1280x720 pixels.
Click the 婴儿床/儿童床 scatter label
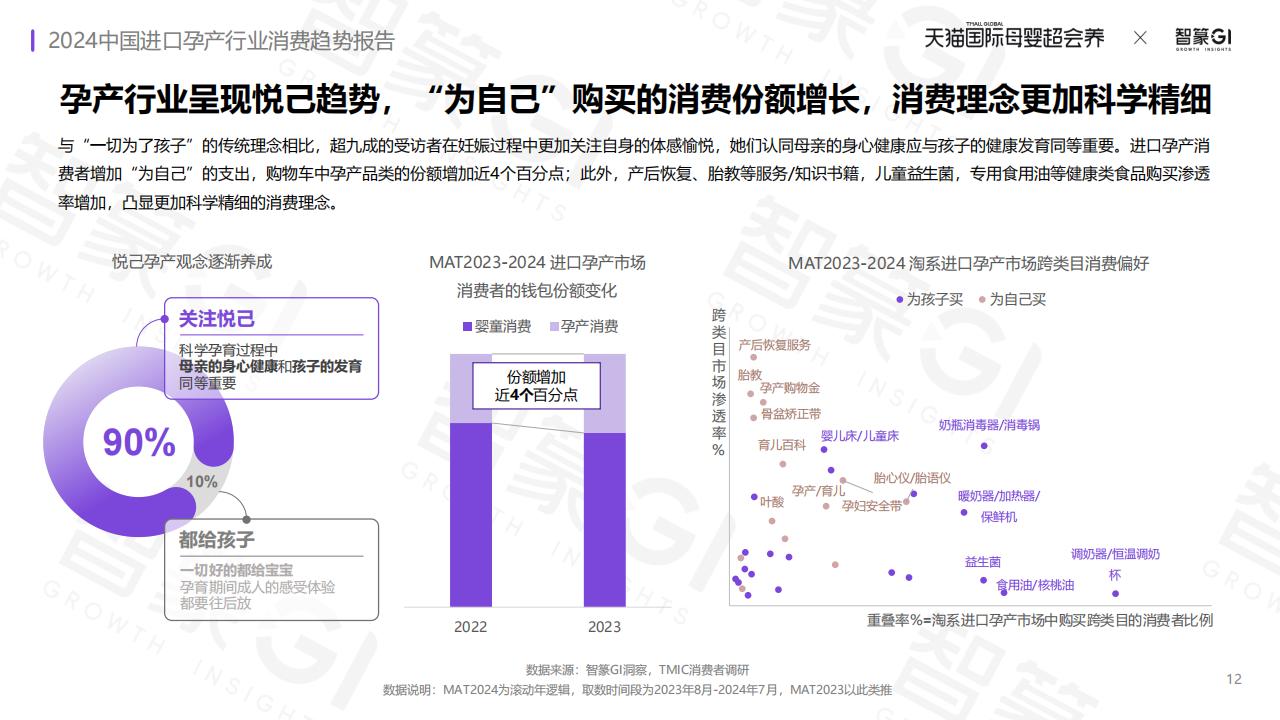click(x=860, y=436)
